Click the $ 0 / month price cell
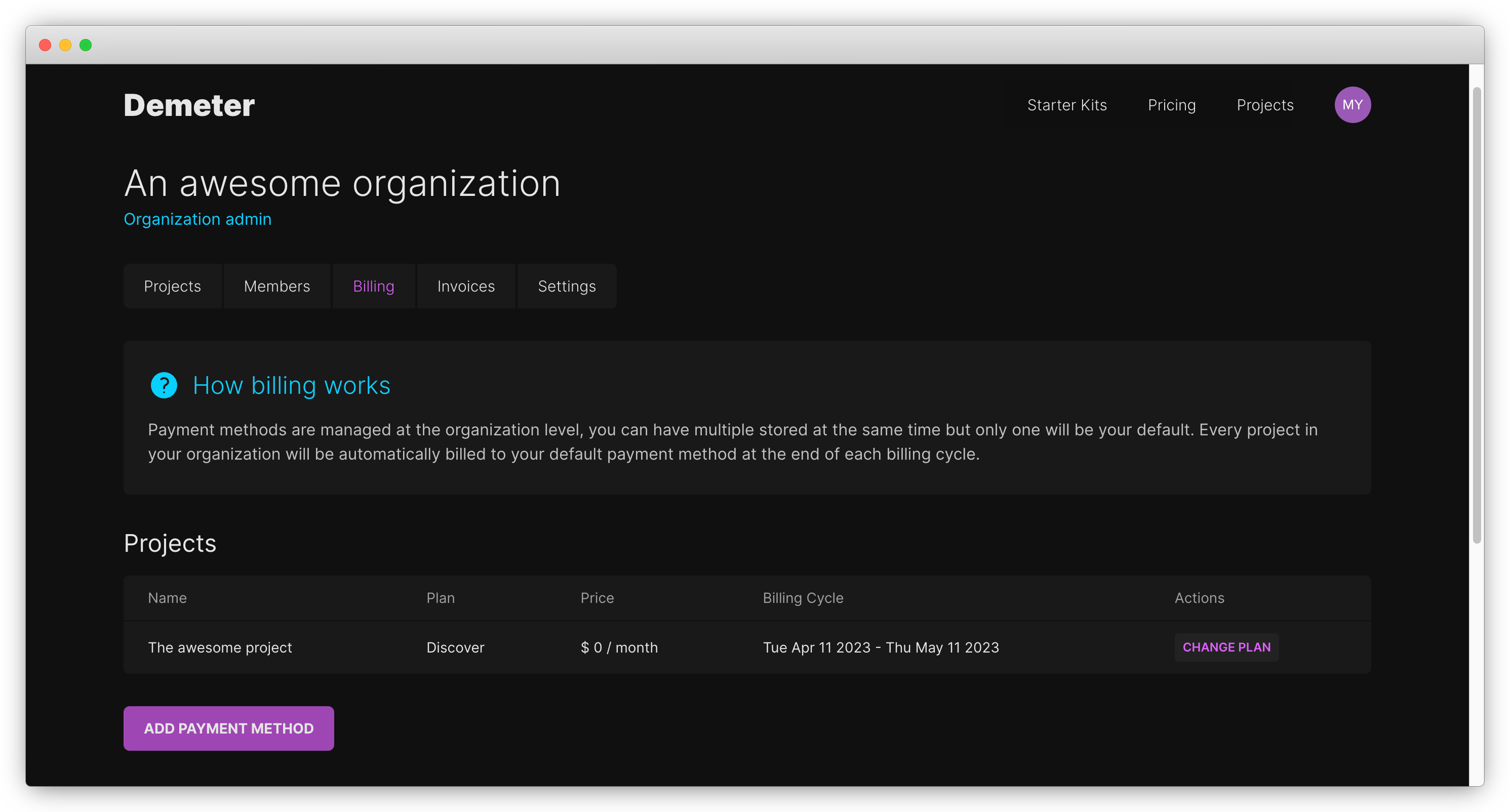This screenshot has width=1510, height=812. click(619, 647)
